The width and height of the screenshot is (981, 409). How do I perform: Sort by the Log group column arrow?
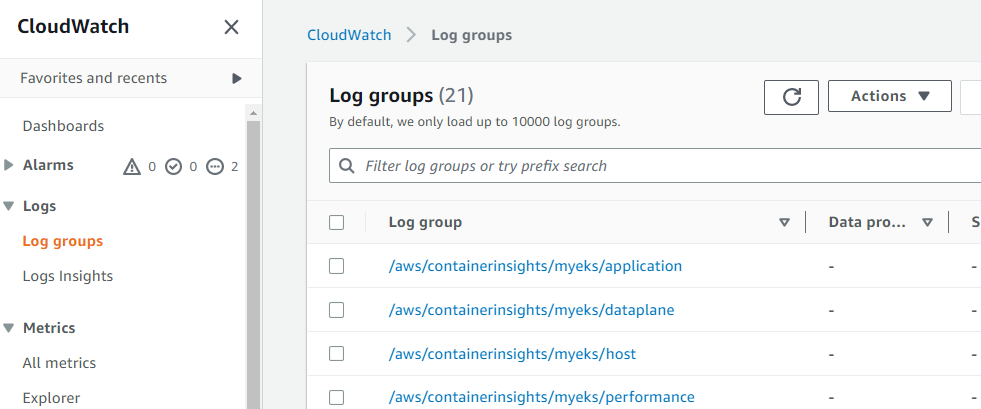click(x=784, y=222)
